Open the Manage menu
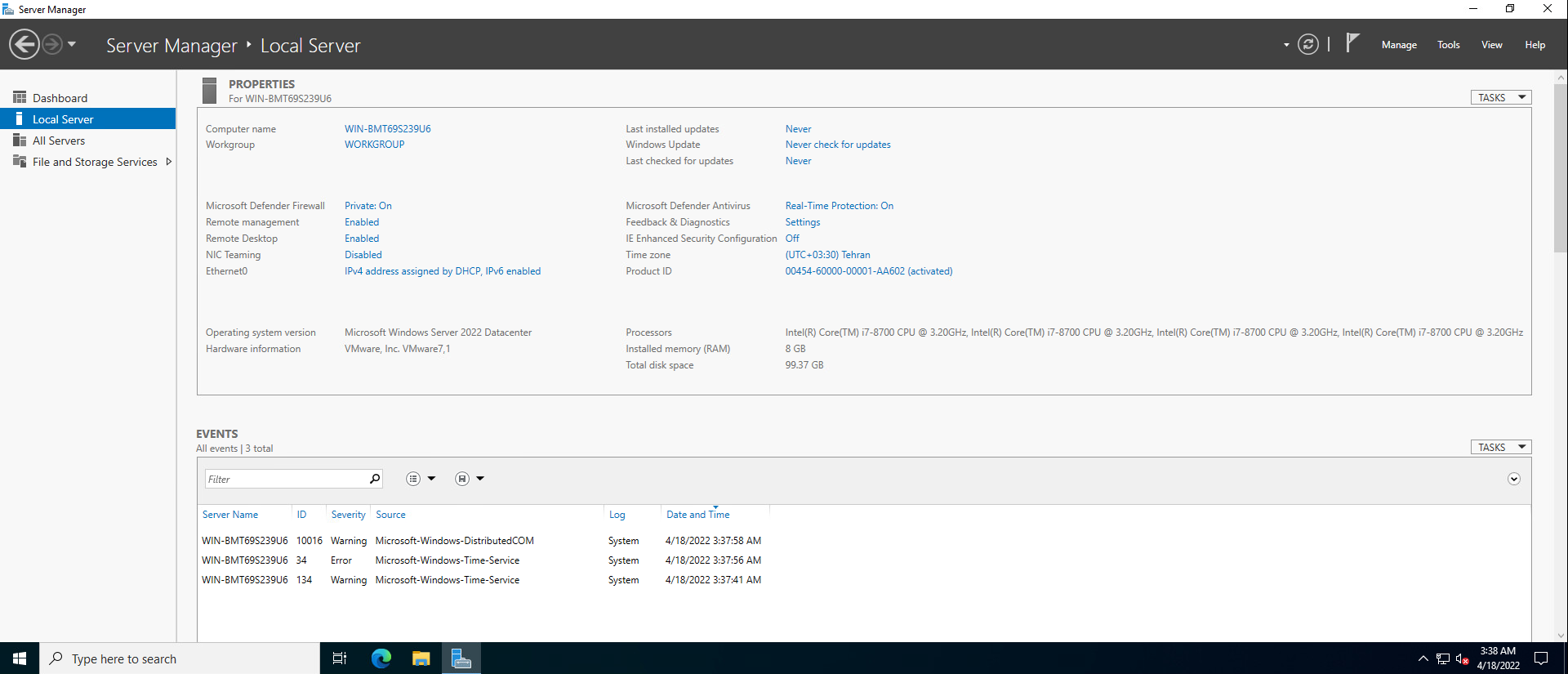This screenshot has height=674, width=1568. 1399,45
